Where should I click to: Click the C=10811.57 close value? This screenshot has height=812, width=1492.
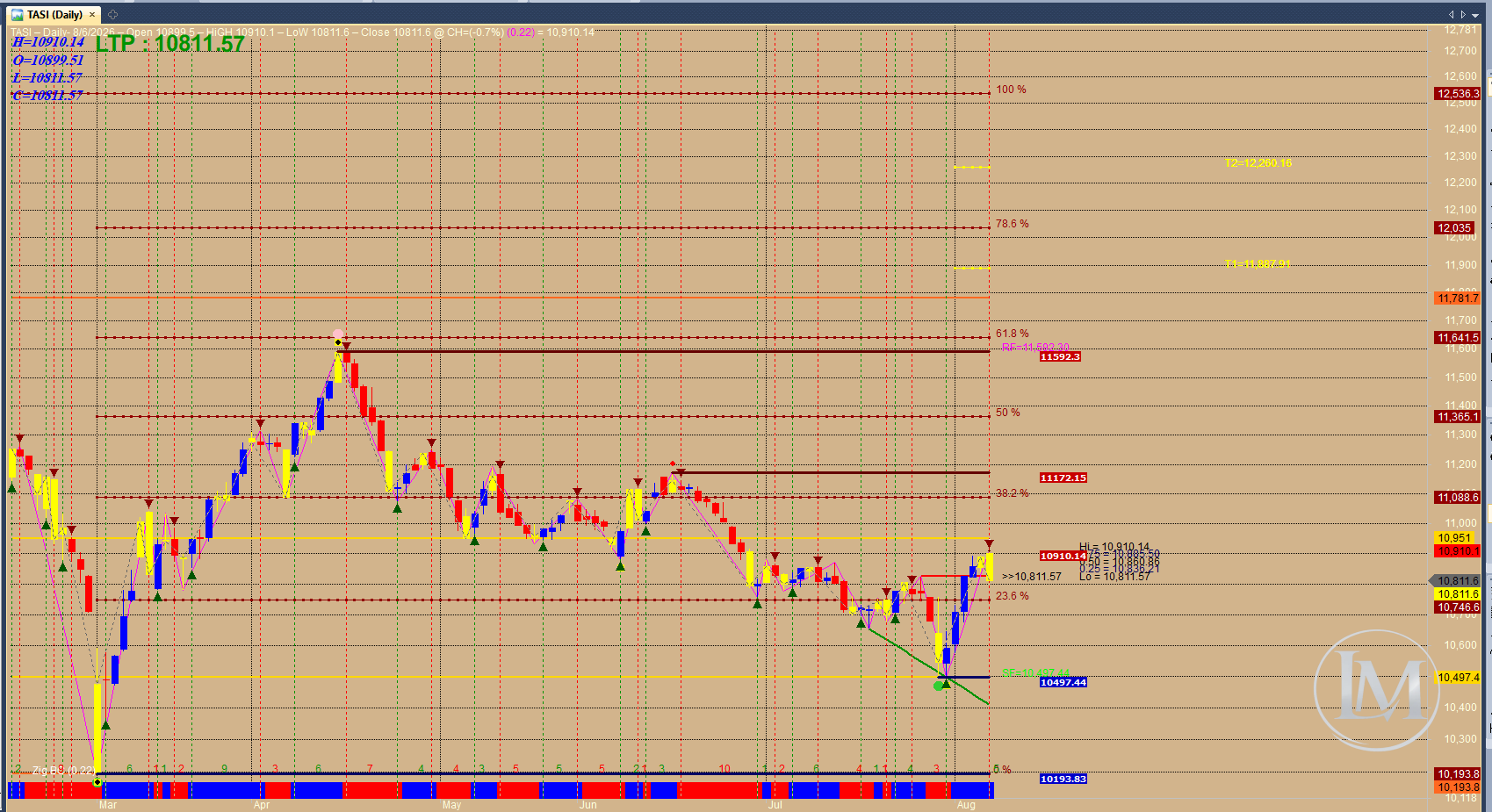tap(47, 95)
